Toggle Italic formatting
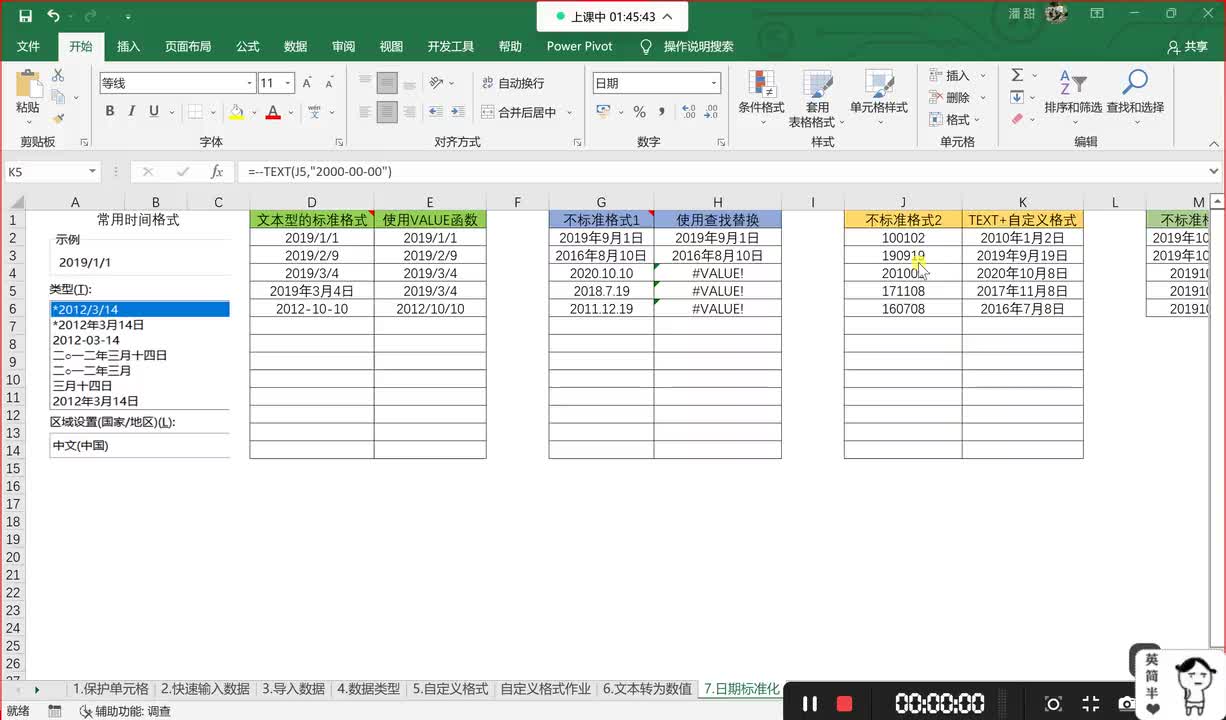 [x=132, y=112]
